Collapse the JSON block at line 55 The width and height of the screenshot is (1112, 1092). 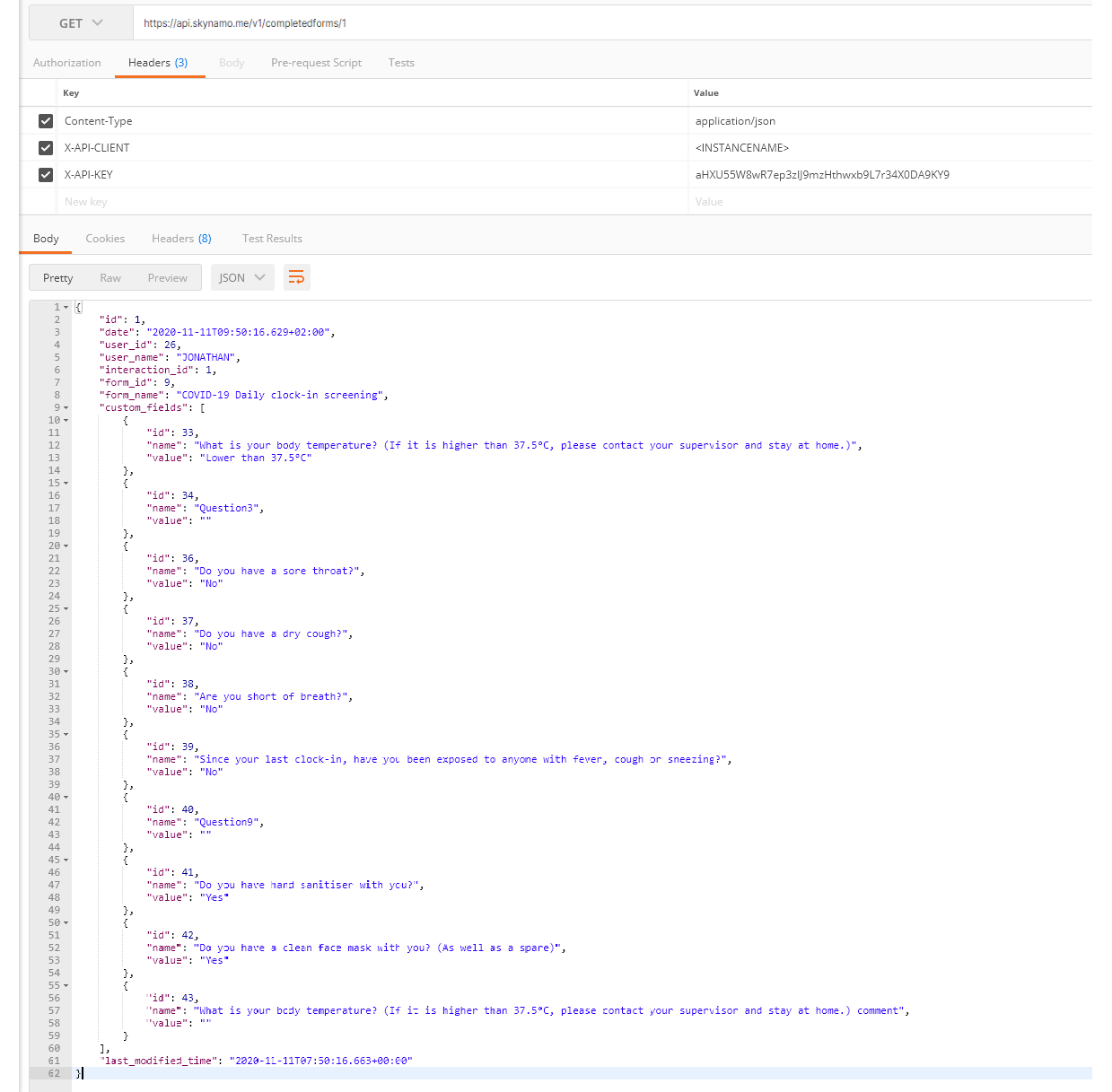[x=66, y=986]
